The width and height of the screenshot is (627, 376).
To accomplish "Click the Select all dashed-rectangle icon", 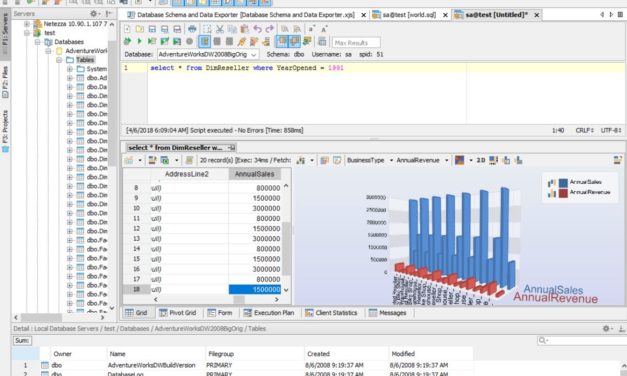I will coord(207,29).
